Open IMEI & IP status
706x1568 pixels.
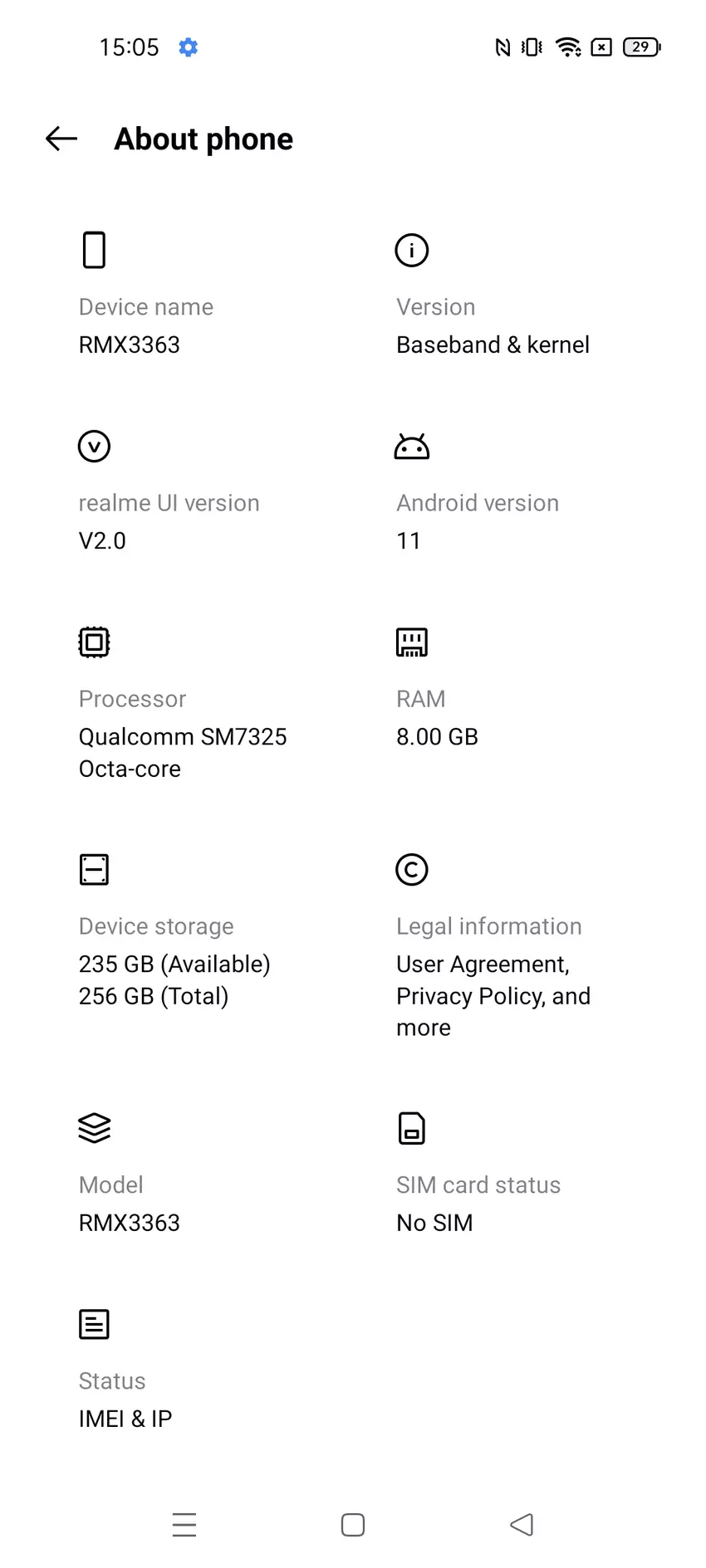(x=125, y=1419)
